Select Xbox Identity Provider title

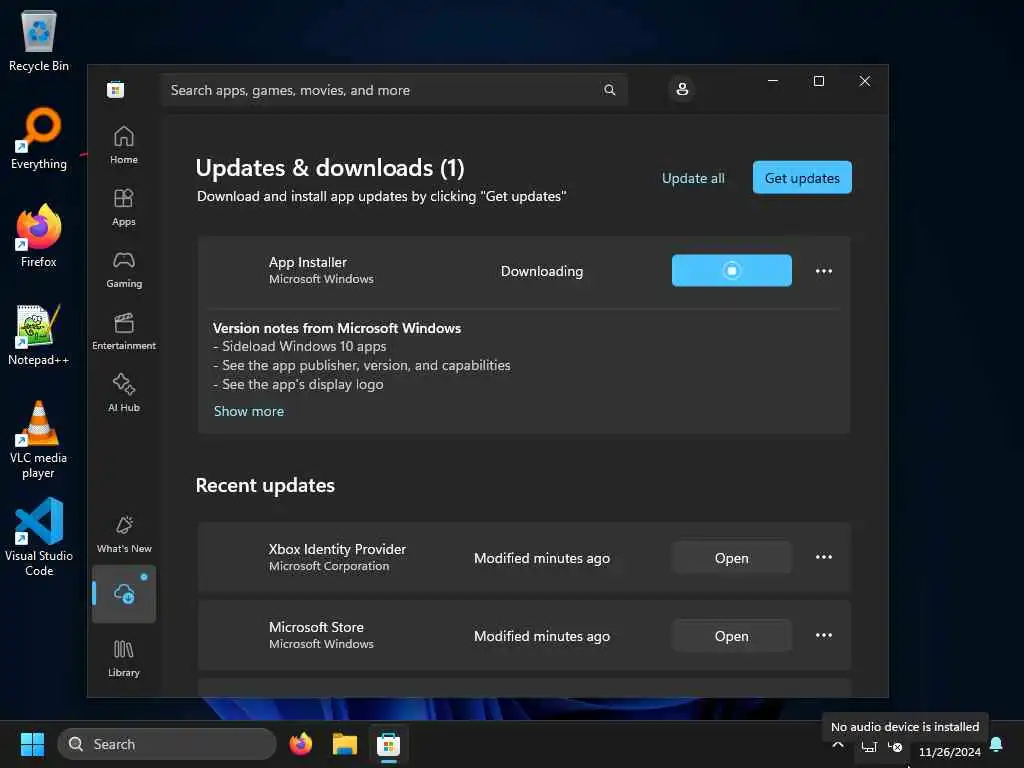(337, 549)
